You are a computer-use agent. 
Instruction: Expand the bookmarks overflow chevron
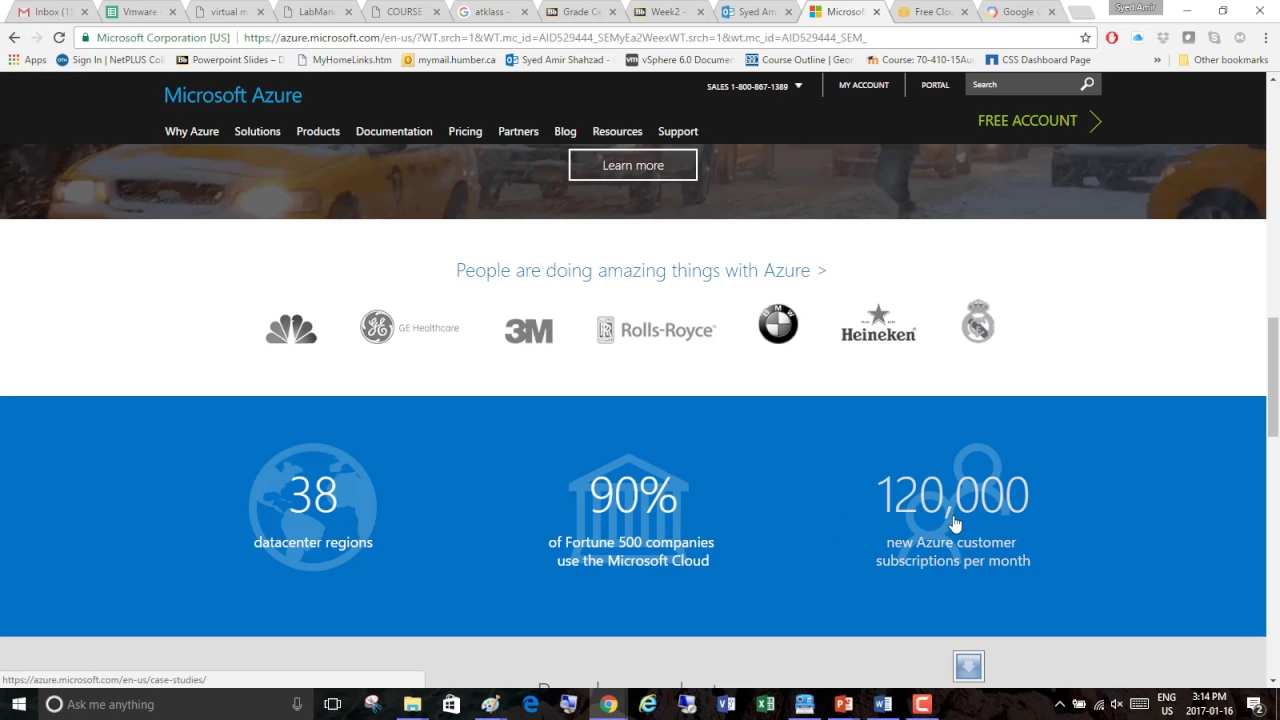(1157, 60)
